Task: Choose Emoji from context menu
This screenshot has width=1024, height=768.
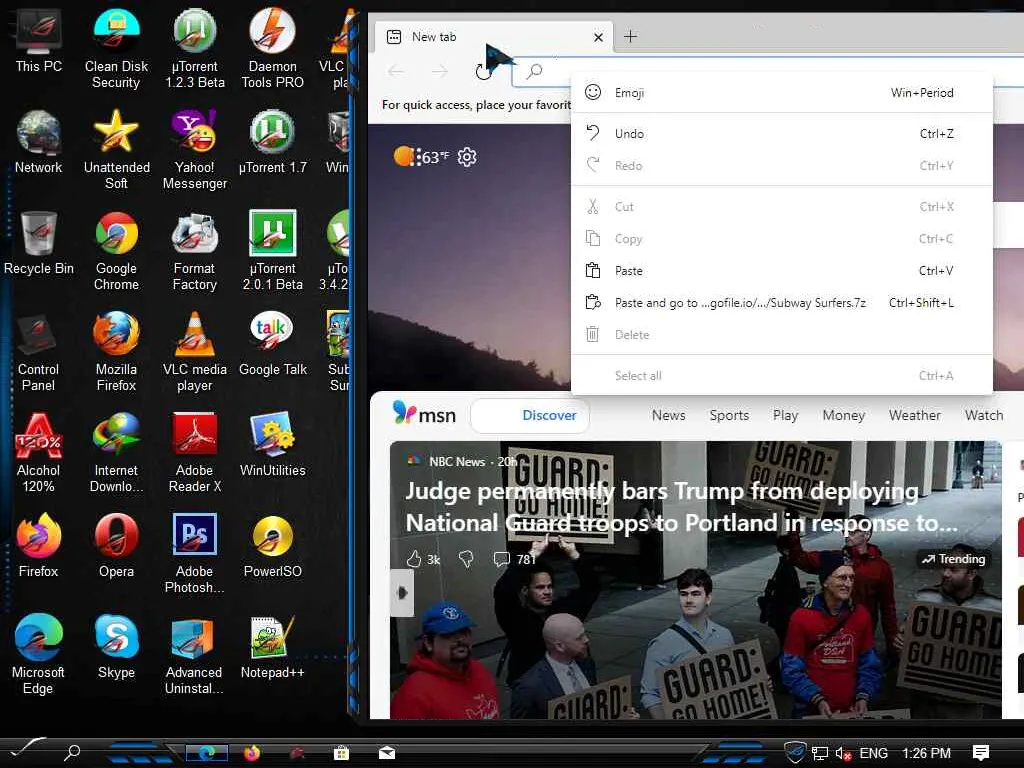Action: pyautogui.click(x=782, y=93)
